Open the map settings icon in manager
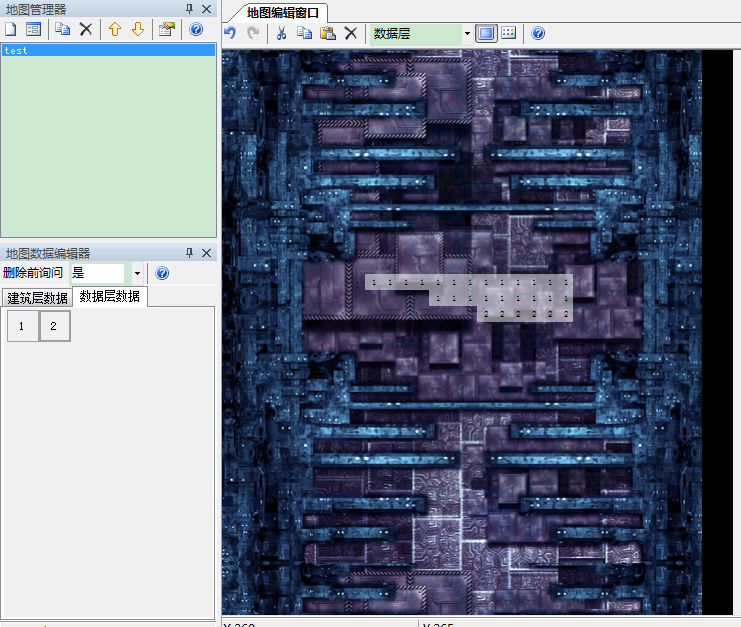Screen dimensions: 741x627 click(x=167, y=29)
